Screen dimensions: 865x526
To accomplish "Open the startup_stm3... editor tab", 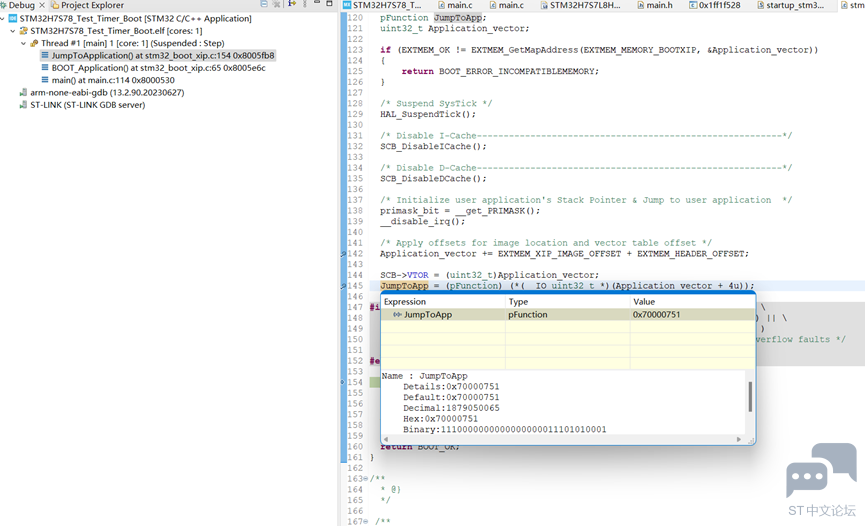I will pos(790,5).
